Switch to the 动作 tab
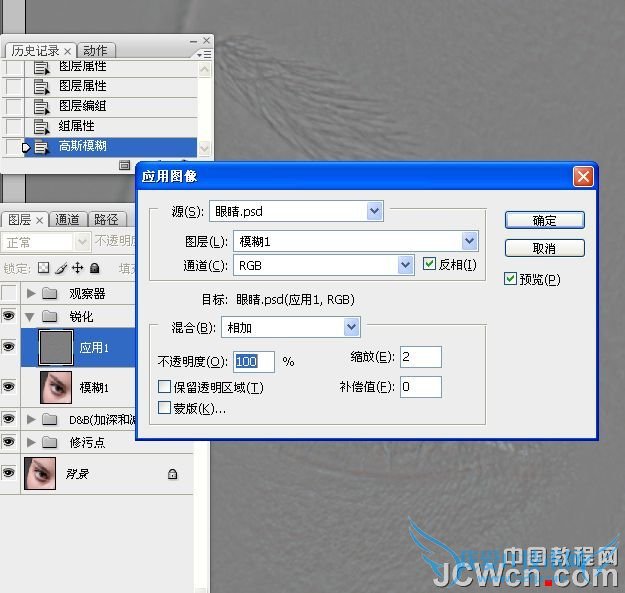Screen dimensions: 625x593 coord(95,51)
